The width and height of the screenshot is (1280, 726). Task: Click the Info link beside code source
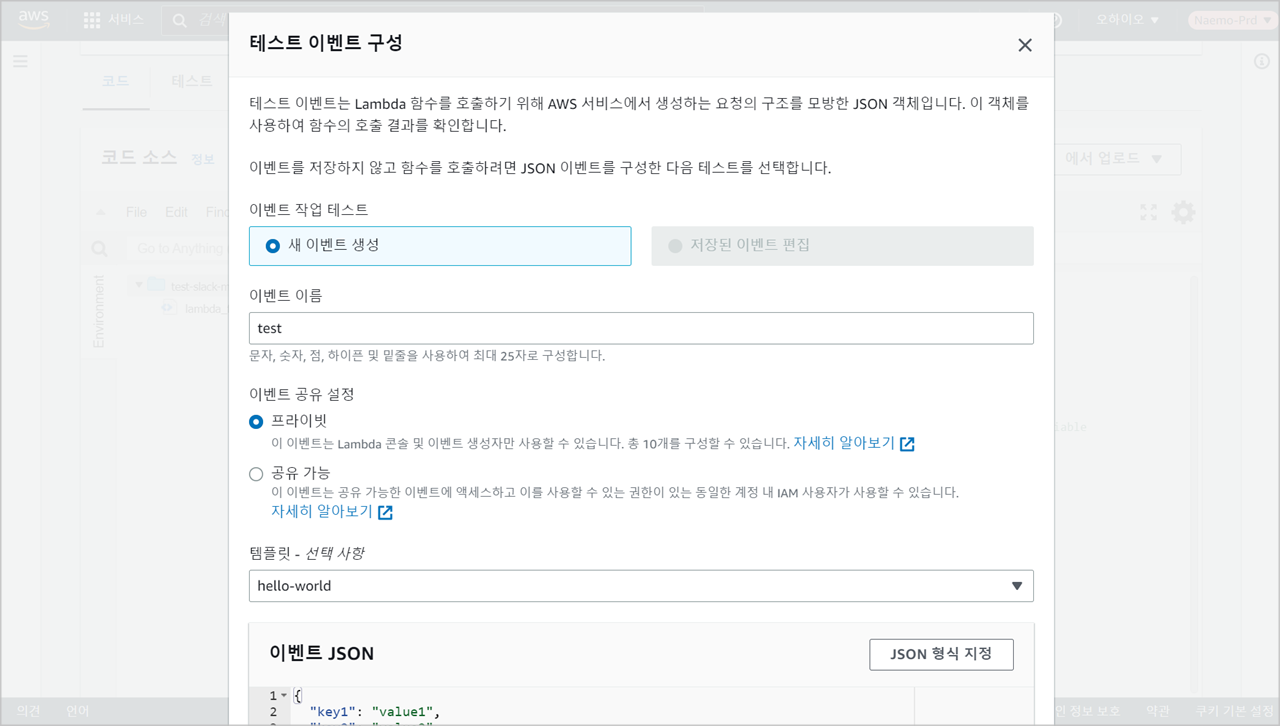click(x=203, y=160)
